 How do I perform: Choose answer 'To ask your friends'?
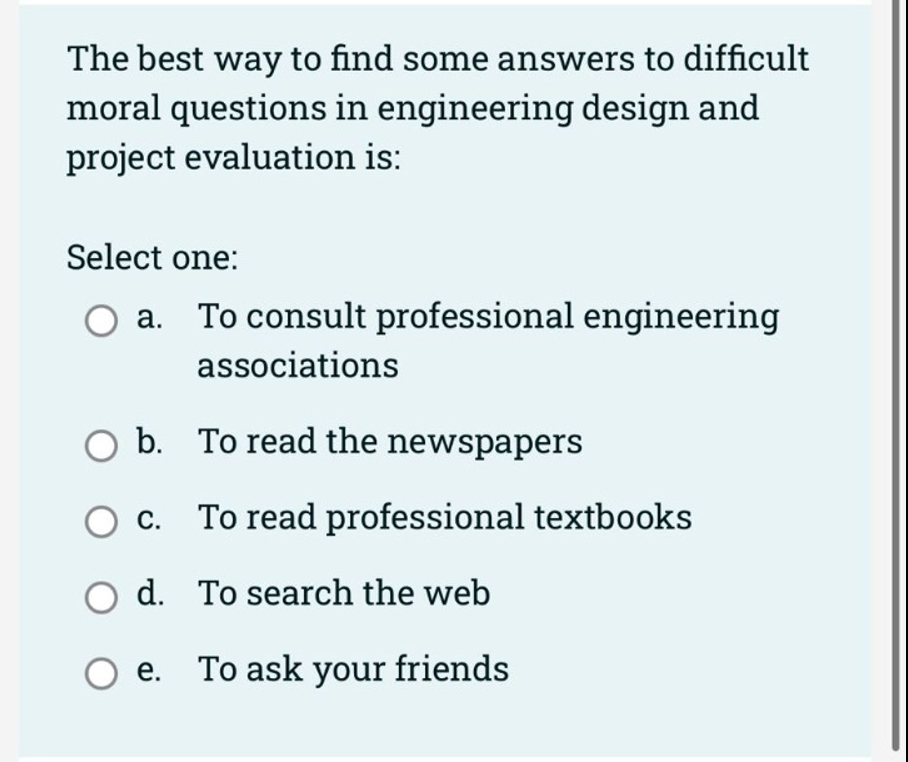[354, 668]
